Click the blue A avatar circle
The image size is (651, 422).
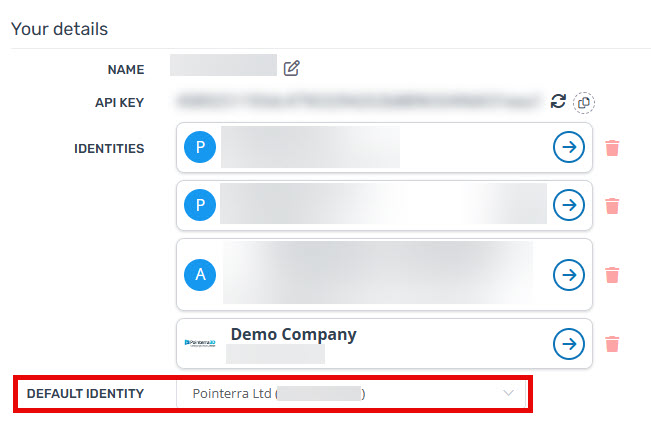(200, 275)
